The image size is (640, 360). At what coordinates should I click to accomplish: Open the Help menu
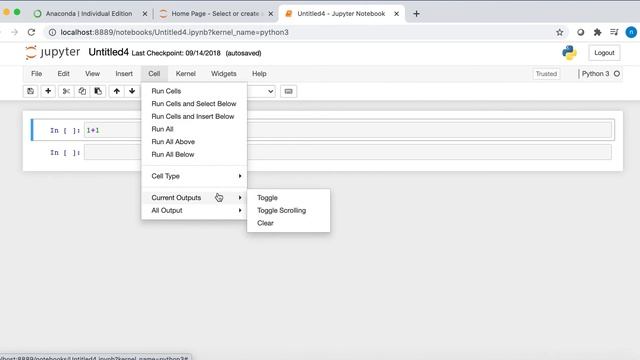coord(259,74)
